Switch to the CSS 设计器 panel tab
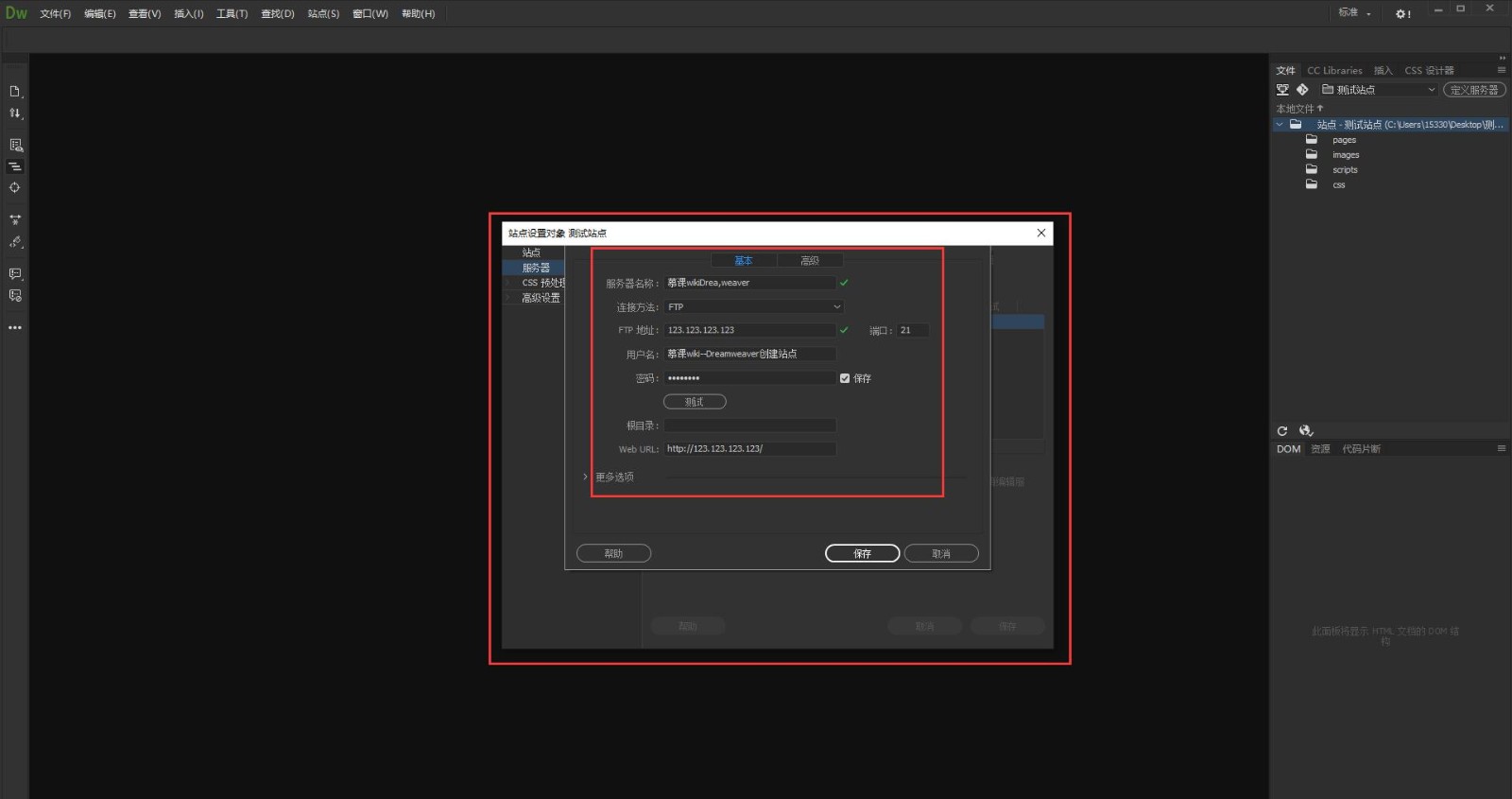1512x799 pixels. [x=1429, y=70]
